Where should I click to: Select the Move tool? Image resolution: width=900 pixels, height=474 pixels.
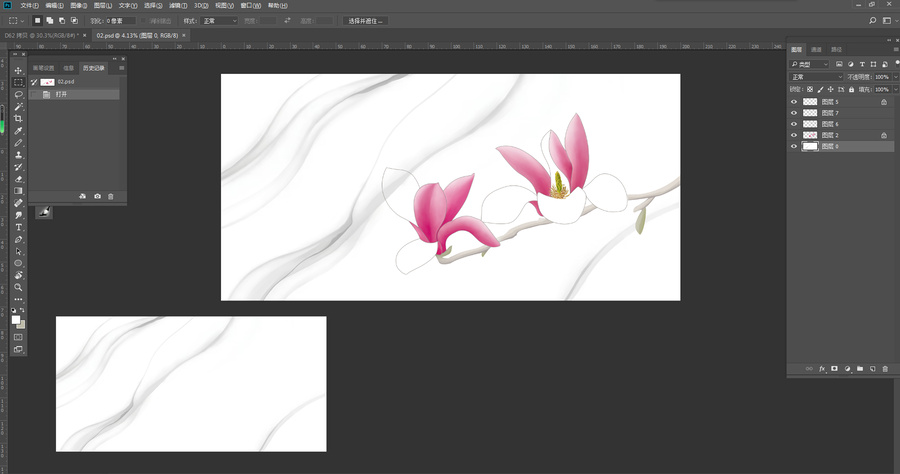click(18, 71)
